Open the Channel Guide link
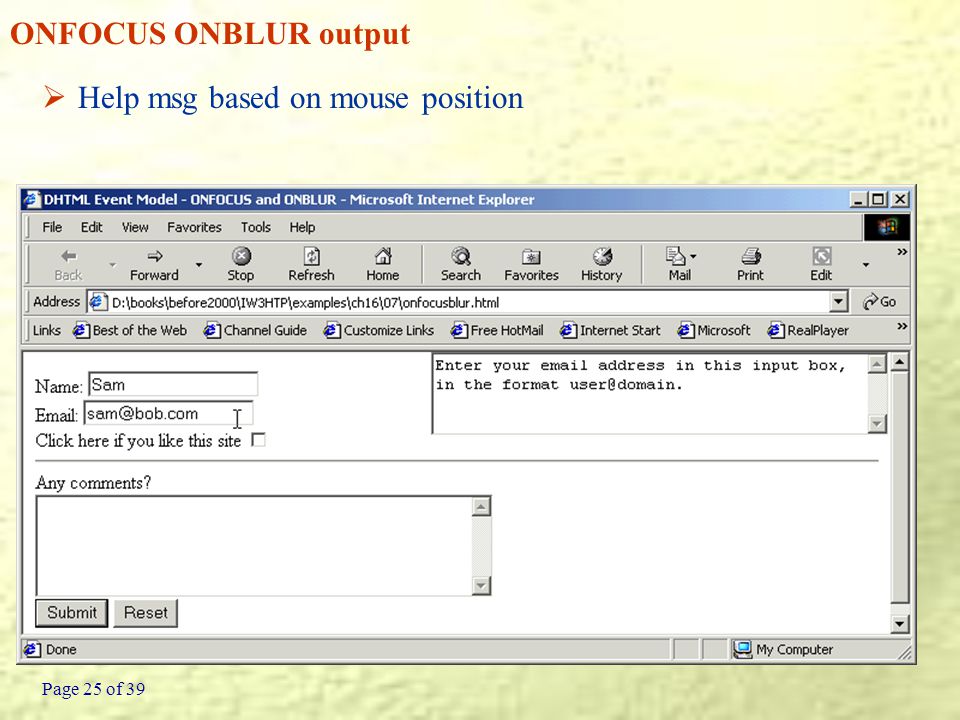This screenshot has height=720, width=960. click(255, 331)
